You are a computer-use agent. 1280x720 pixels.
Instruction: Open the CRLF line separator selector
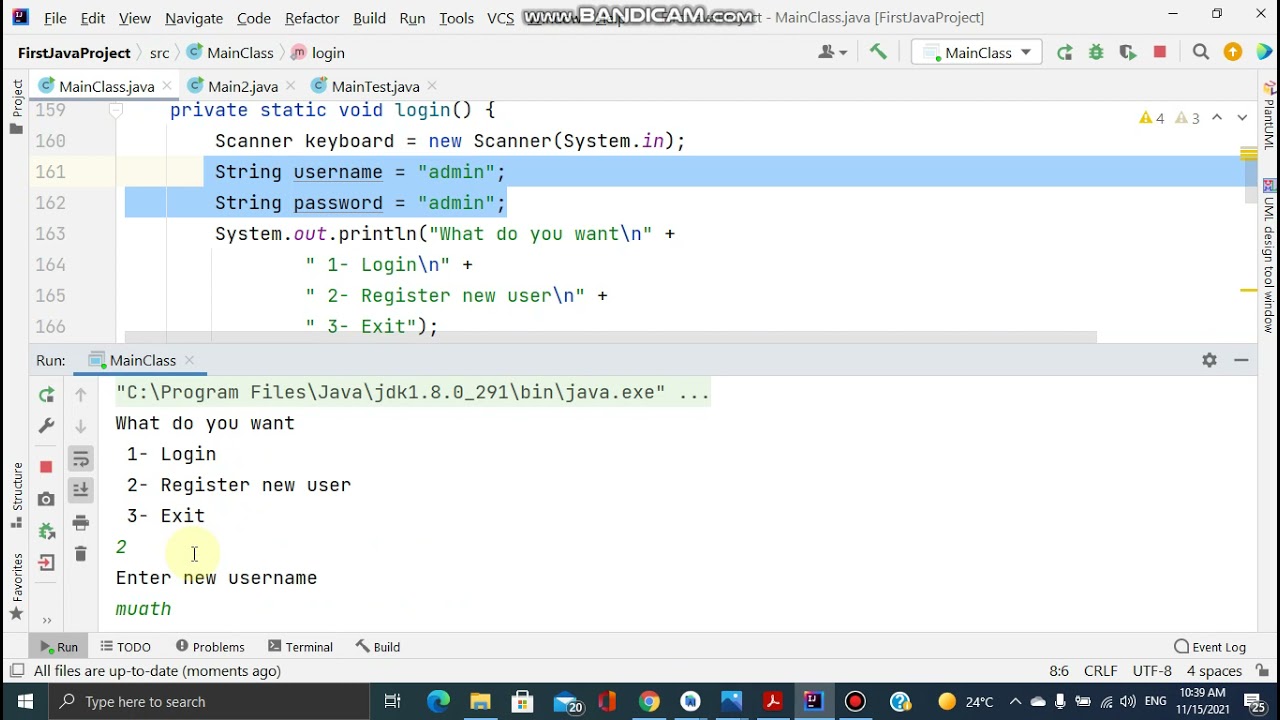(1101, 671)
